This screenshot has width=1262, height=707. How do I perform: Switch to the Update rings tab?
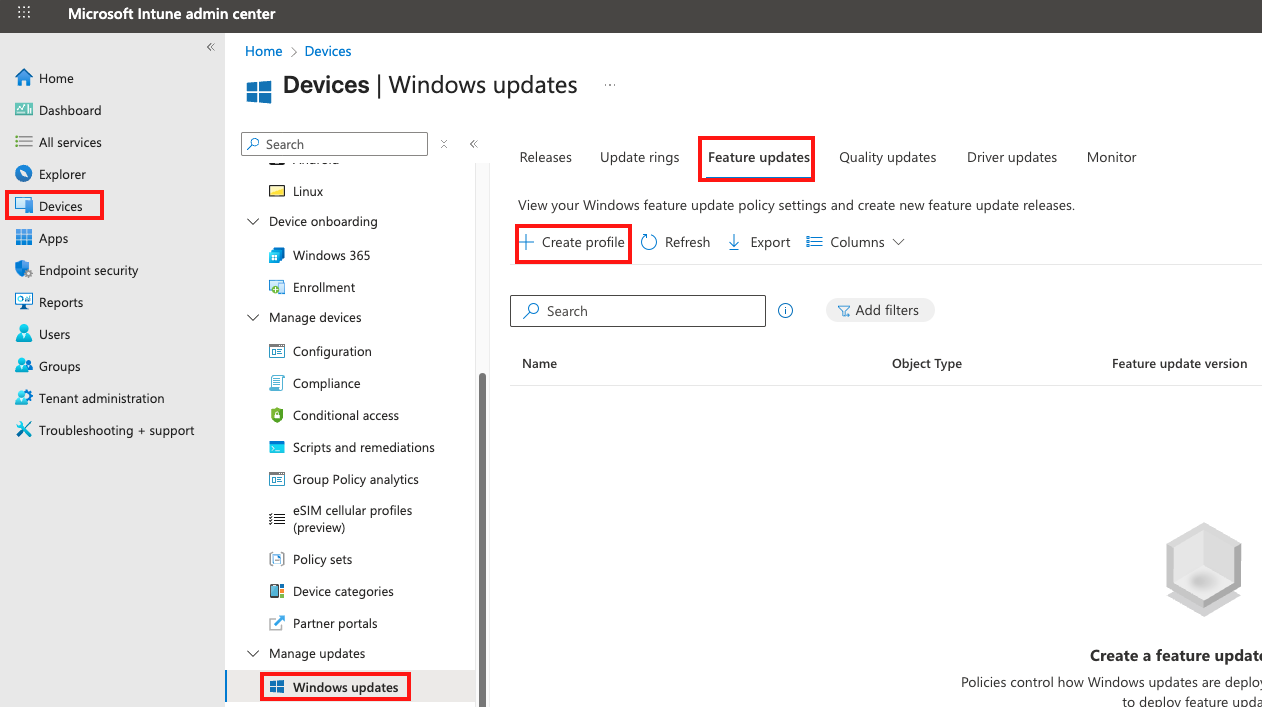point(639,157)
